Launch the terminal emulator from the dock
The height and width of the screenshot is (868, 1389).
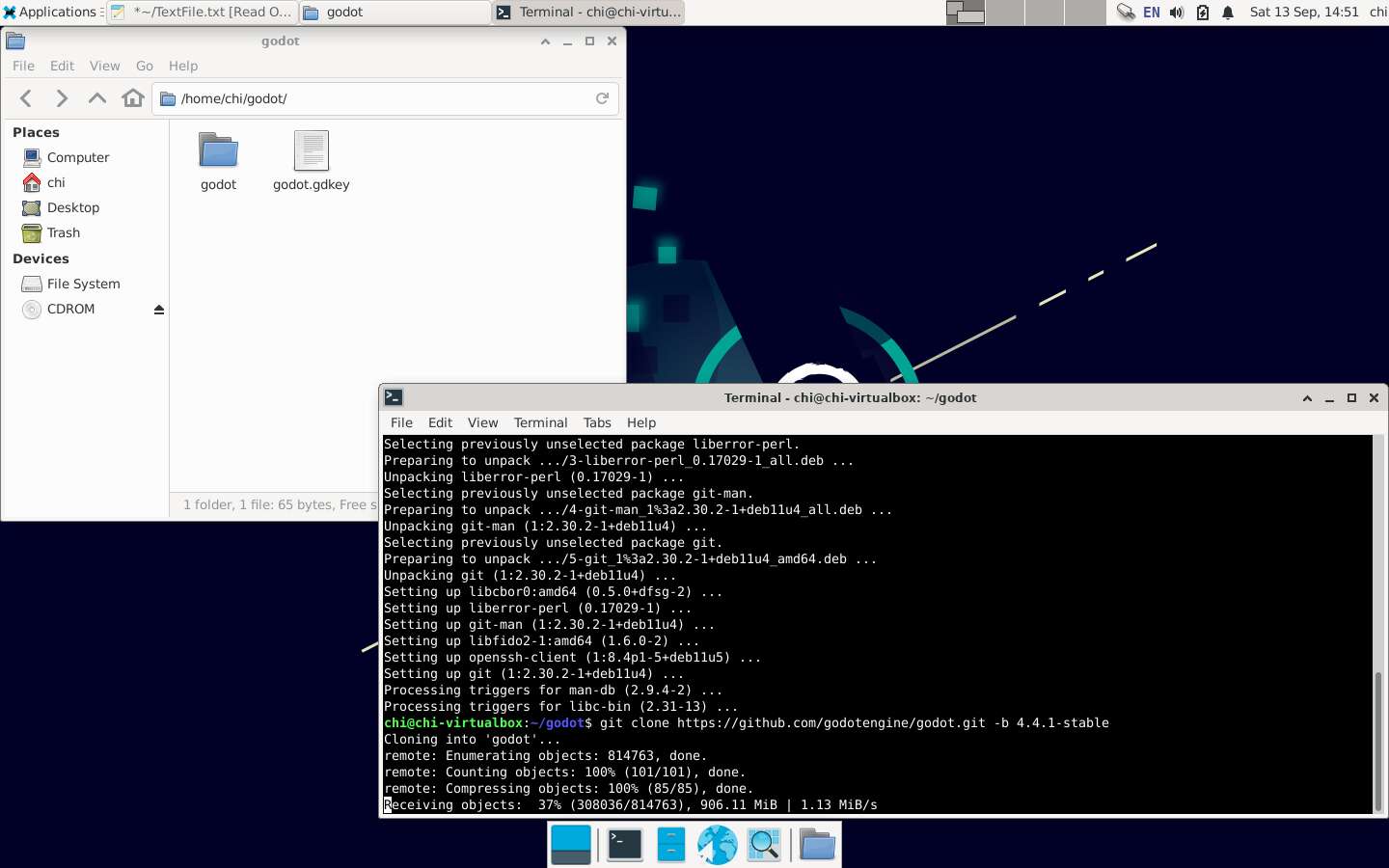(625, 845)
